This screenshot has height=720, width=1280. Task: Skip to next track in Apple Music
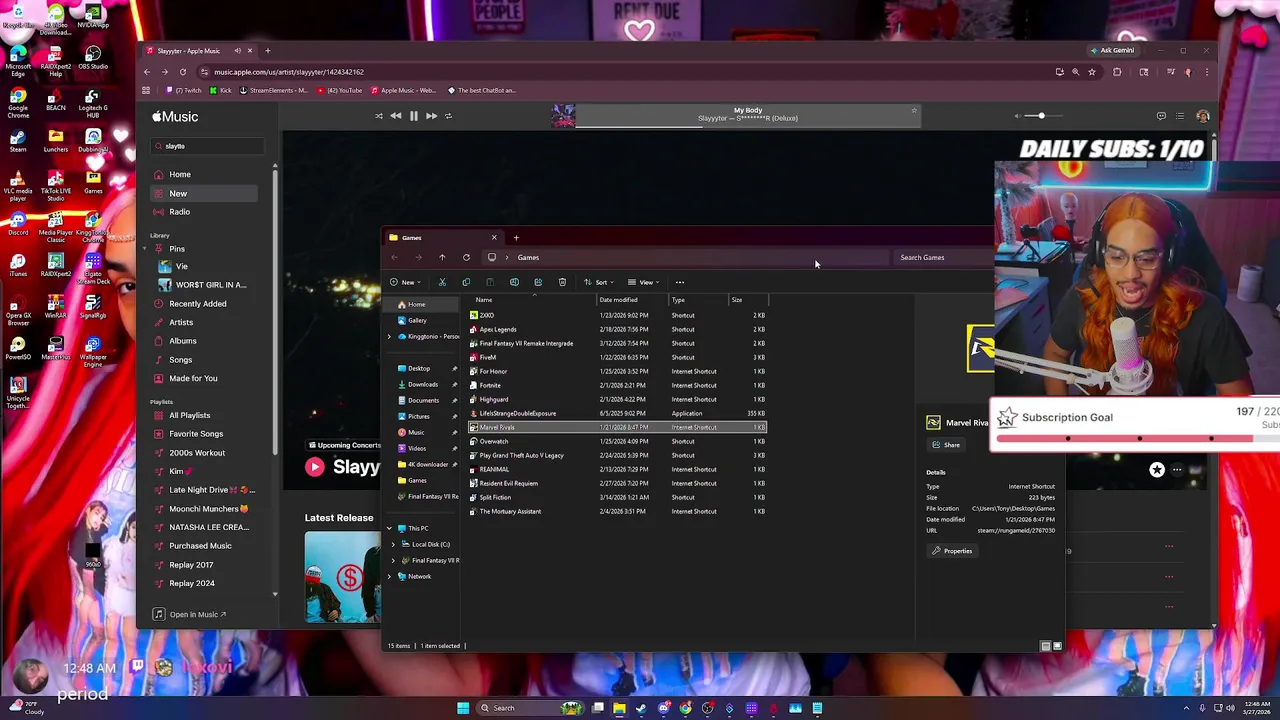point(431,116)
